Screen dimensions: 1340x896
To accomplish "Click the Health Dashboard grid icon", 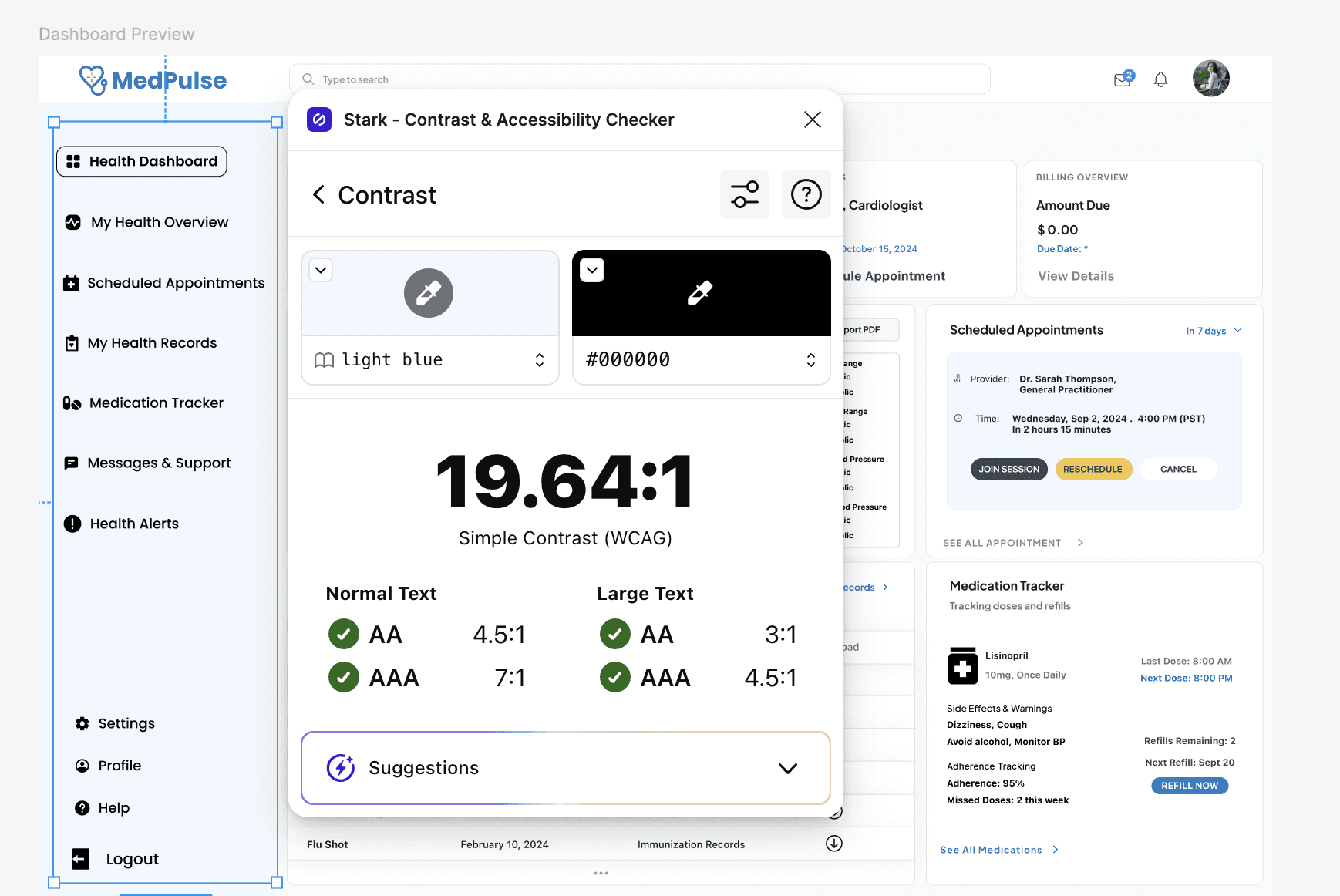I will (x=73, y=161).
